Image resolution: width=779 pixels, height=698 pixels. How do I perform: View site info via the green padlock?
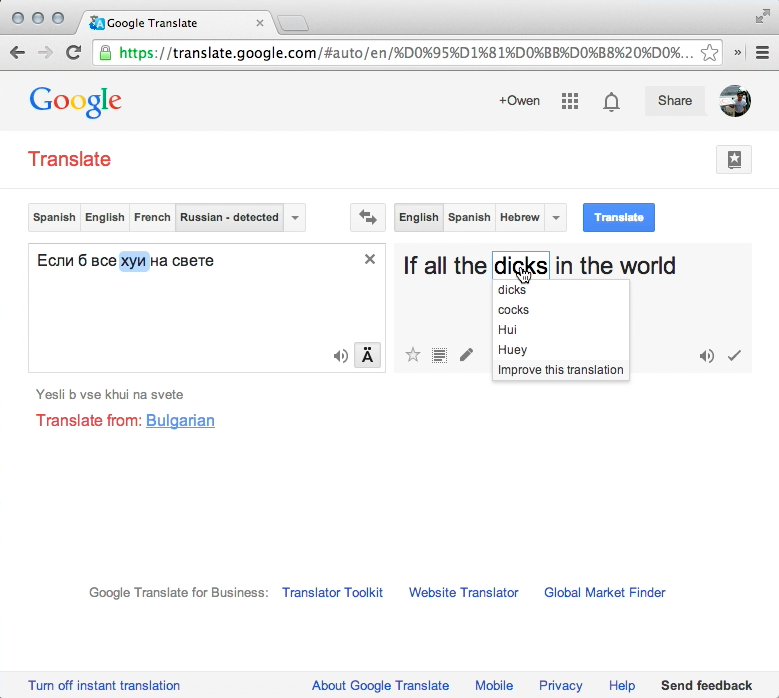coord(105,52)
